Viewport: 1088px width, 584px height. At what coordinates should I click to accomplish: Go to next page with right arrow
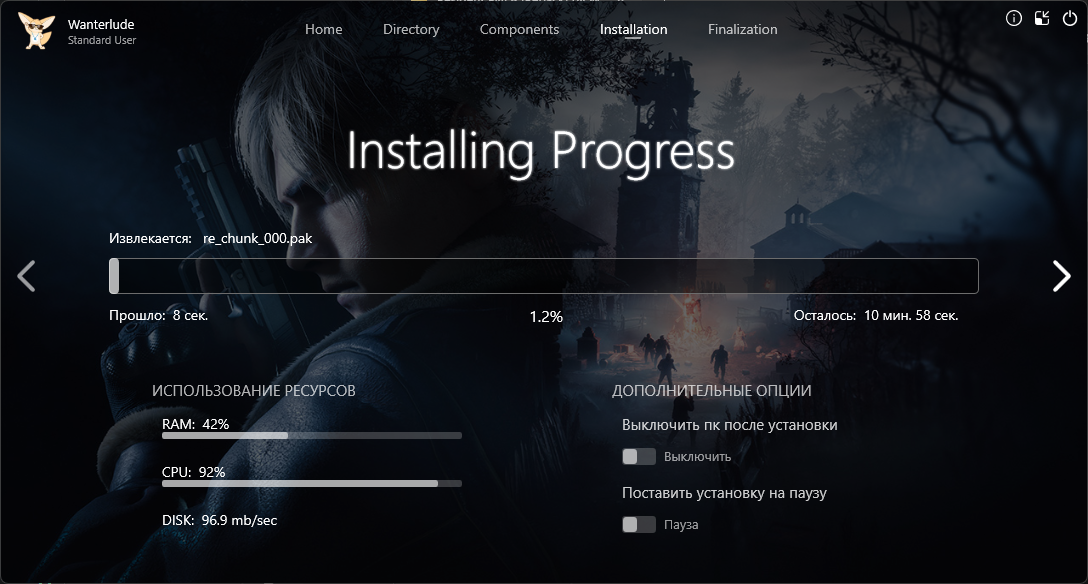click(1061, 276)
